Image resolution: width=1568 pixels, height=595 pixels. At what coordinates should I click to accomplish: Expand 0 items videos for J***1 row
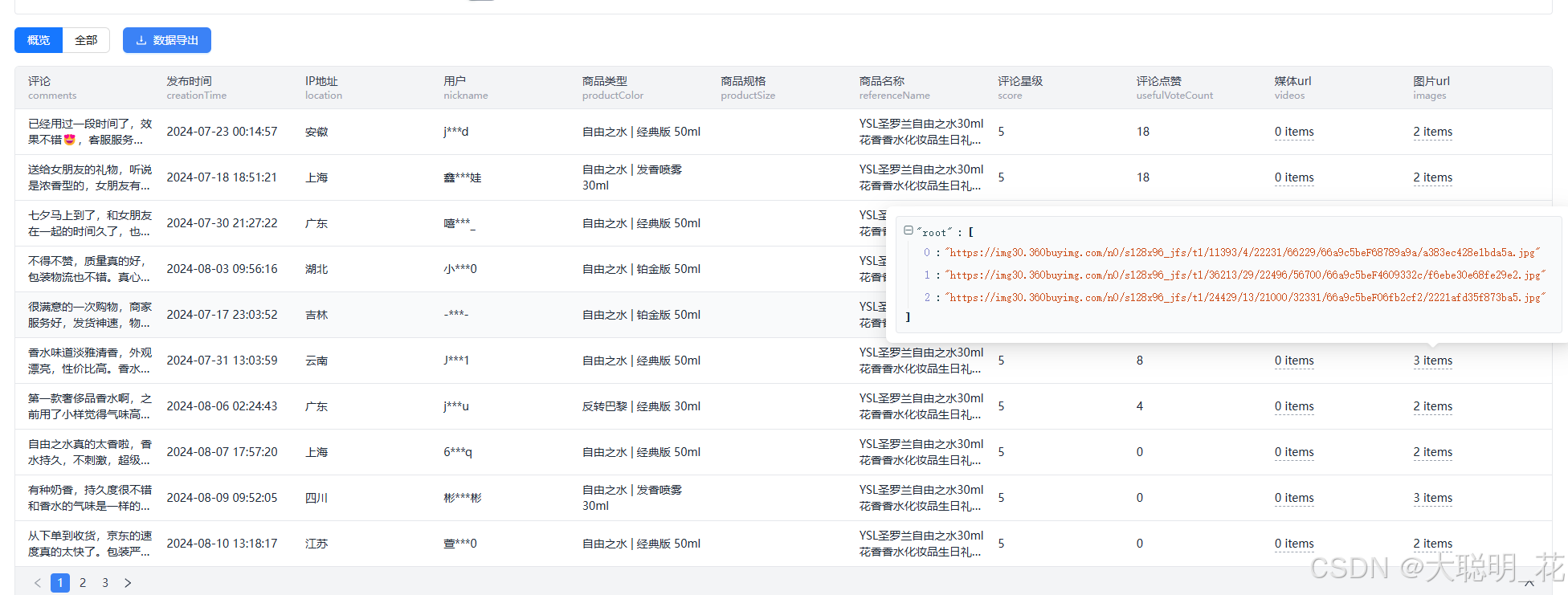pos(1294,361)
